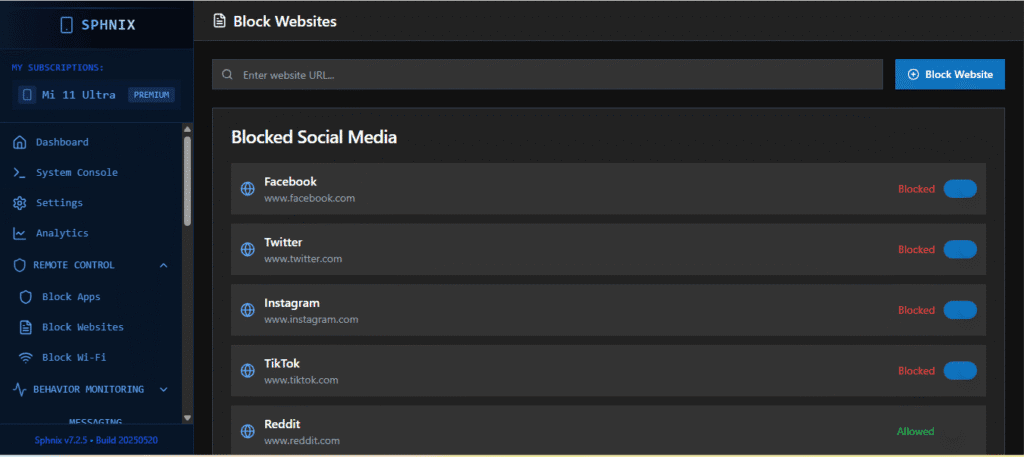Viewport: 1024px width, 457px height.
Task: Click the Behavior Monitoring pulse icon
Action: tap(20, 389)
